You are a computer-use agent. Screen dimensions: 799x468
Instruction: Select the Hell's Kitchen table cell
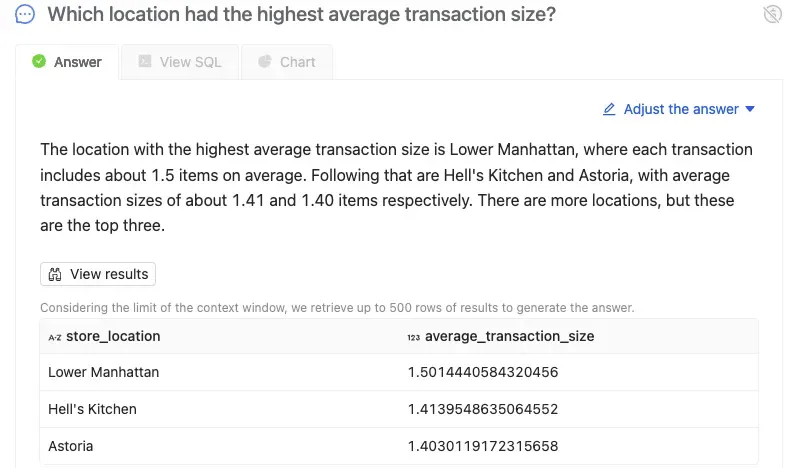pos(92,409)
